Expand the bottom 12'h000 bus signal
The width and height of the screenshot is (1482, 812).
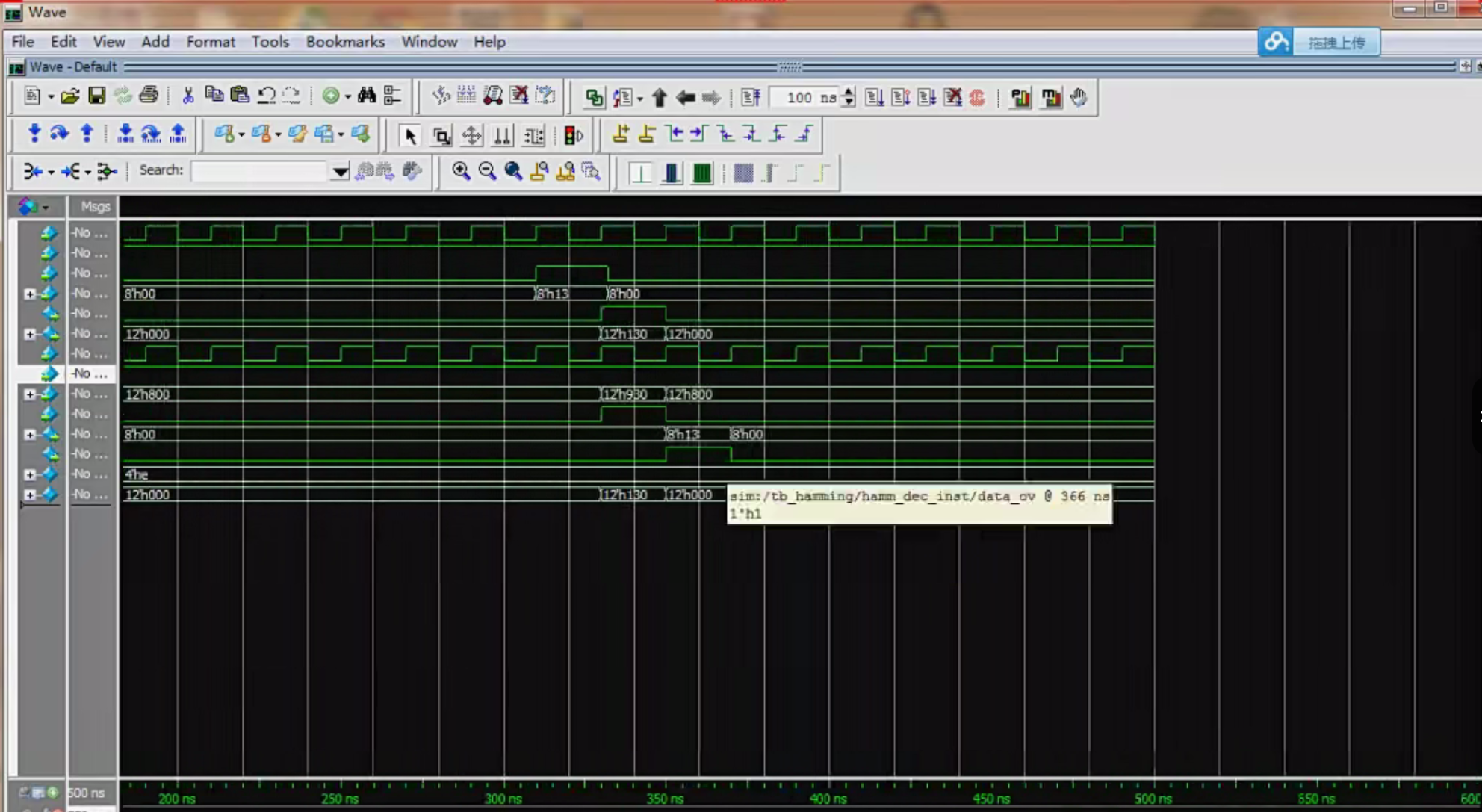click(x=29, y=495)
